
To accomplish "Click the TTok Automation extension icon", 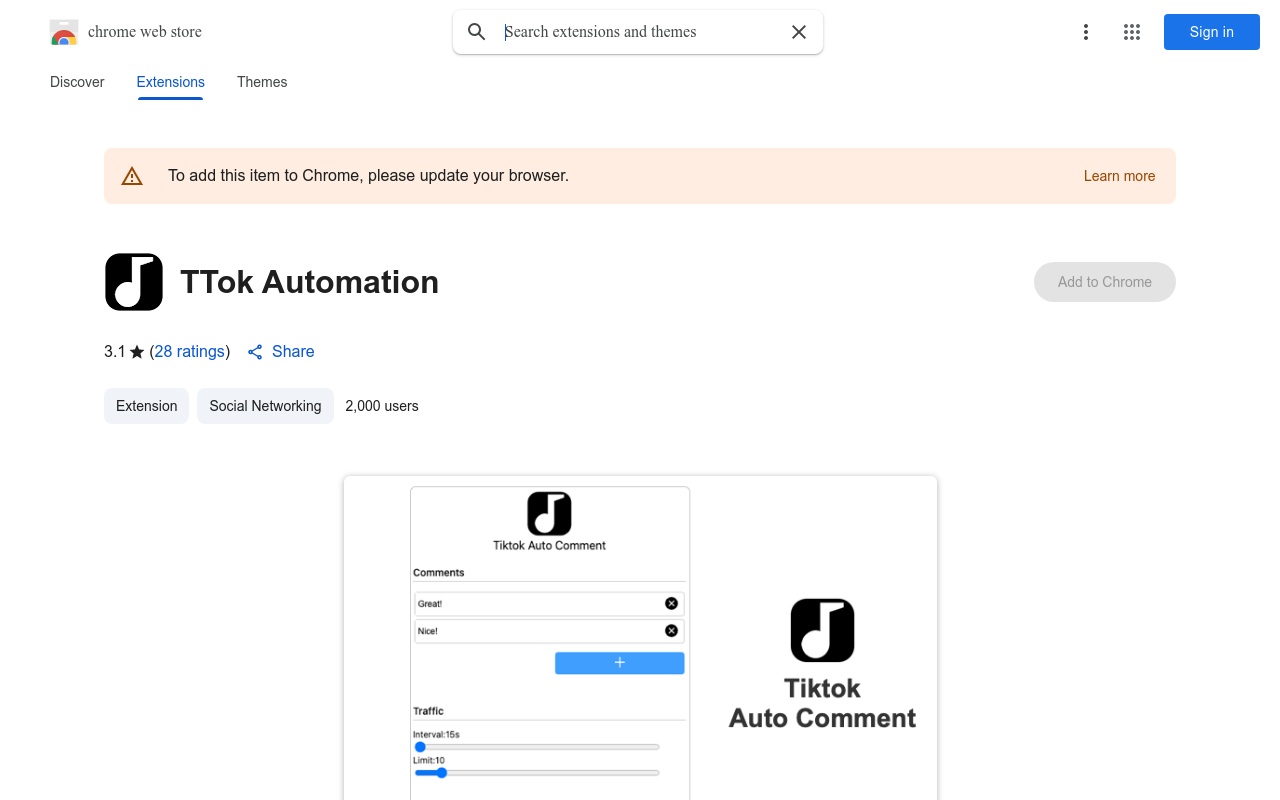I will (134, 282).
